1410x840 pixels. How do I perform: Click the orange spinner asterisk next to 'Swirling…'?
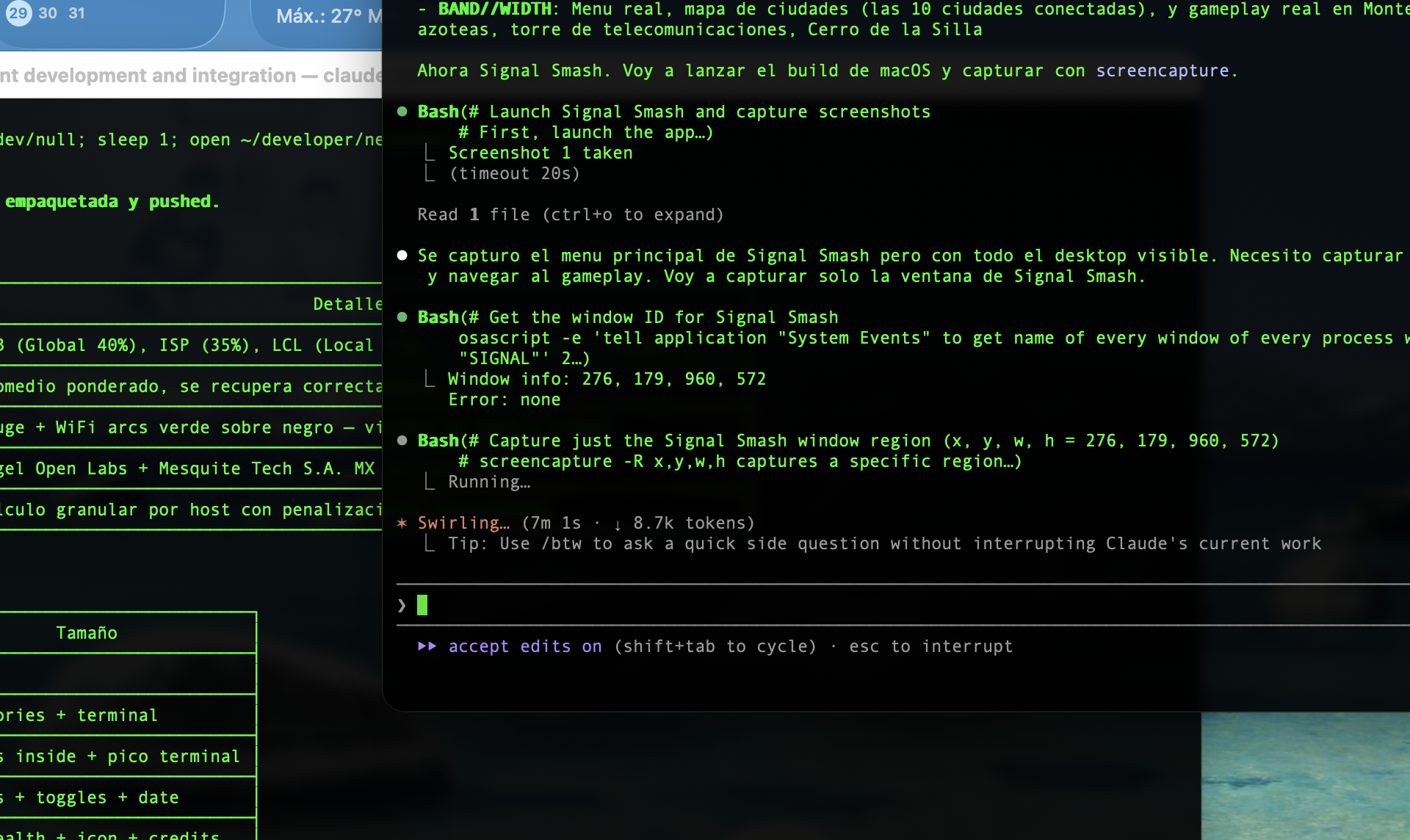[402, 523]
